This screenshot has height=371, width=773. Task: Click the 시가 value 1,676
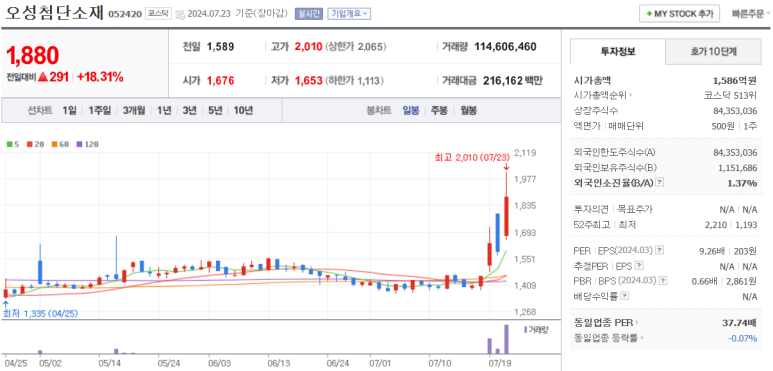[x=220, y=81]
